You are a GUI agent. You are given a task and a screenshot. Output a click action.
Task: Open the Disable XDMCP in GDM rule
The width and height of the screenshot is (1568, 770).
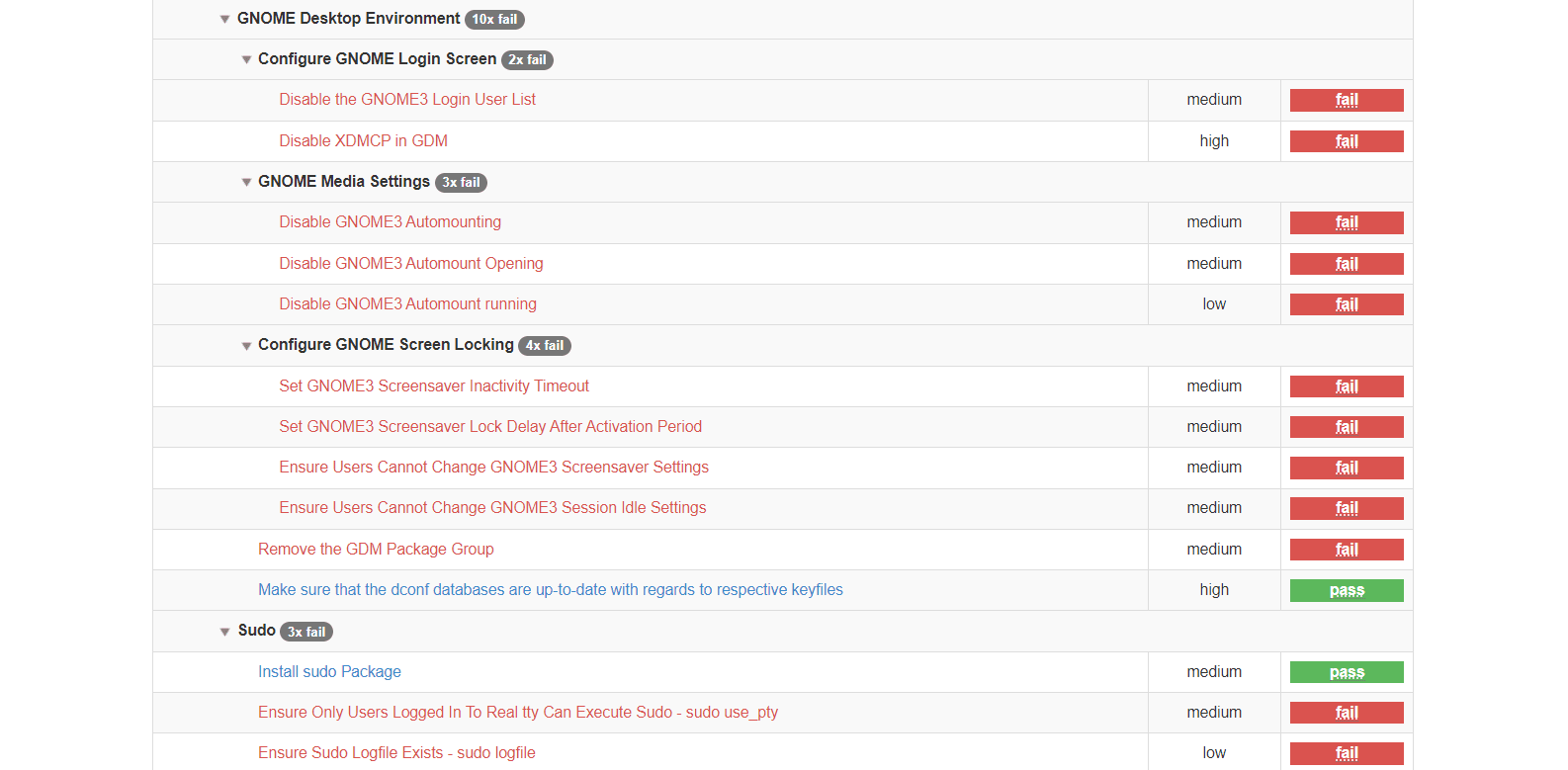(x=363, y=141)
